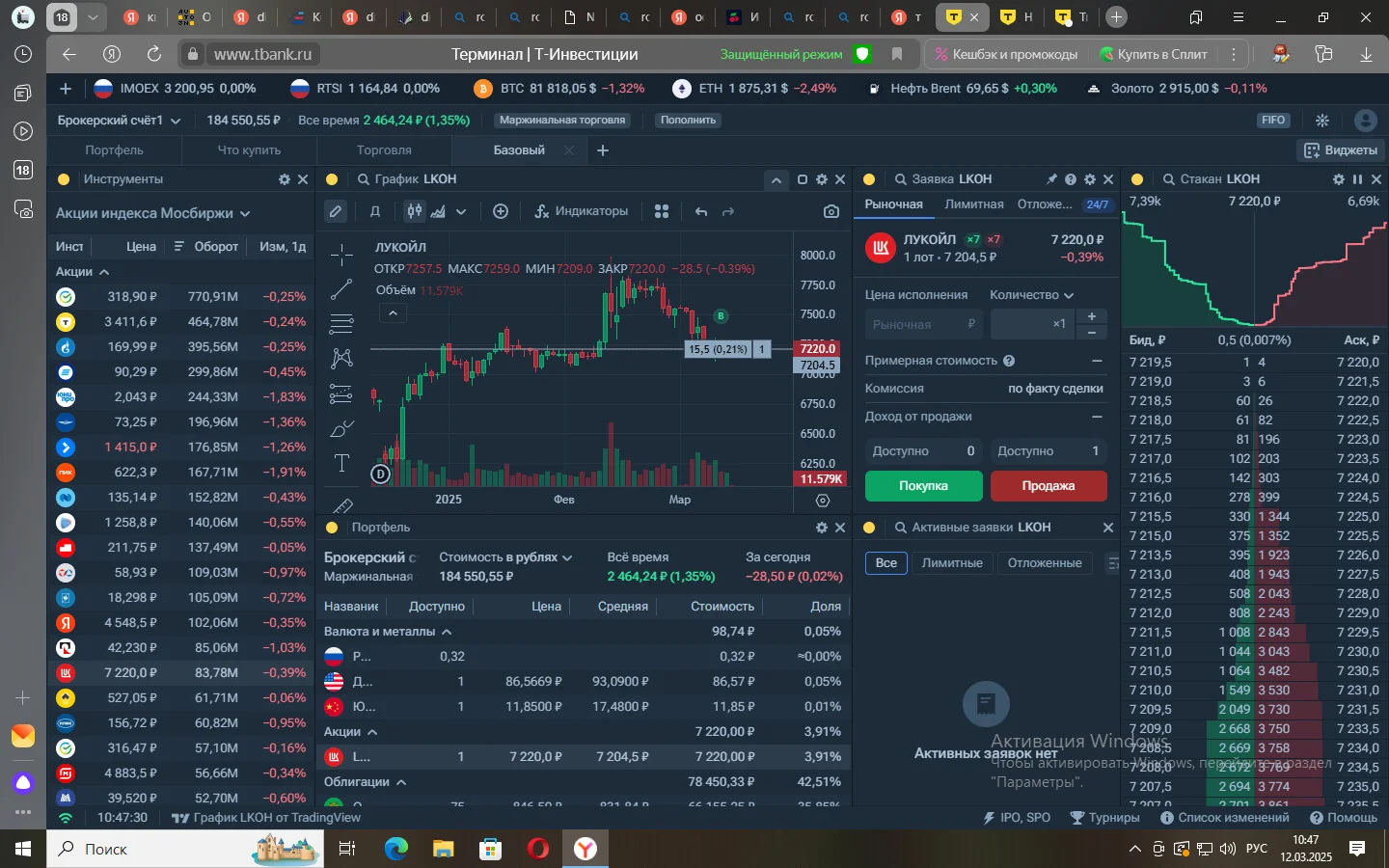Open settings of Стакан LKOH widget

(1338, 179)
